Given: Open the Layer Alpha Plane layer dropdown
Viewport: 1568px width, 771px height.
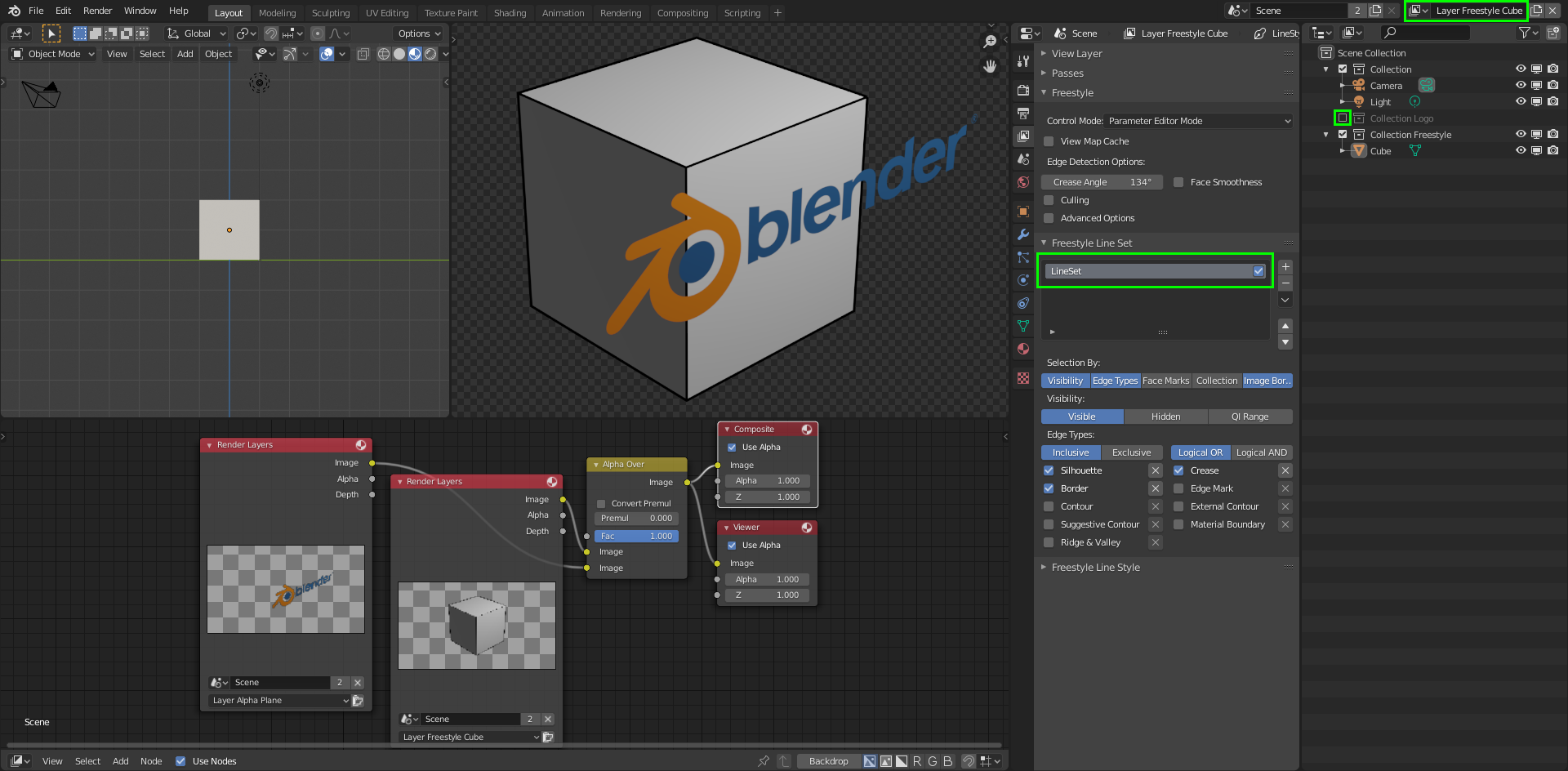Looking at the screenshot, I should pyautogui.click(x=280, y=701).
